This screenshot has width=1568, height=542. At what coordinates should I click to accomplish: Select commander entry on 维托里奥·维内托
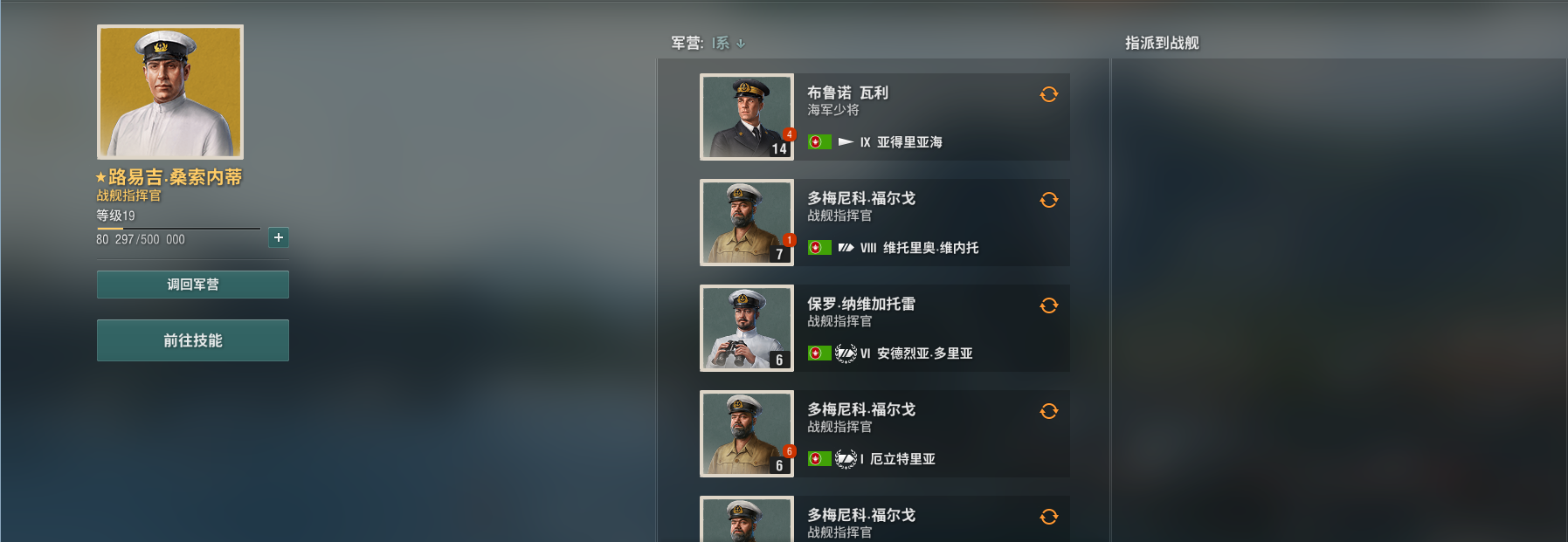tap(885, 223)
